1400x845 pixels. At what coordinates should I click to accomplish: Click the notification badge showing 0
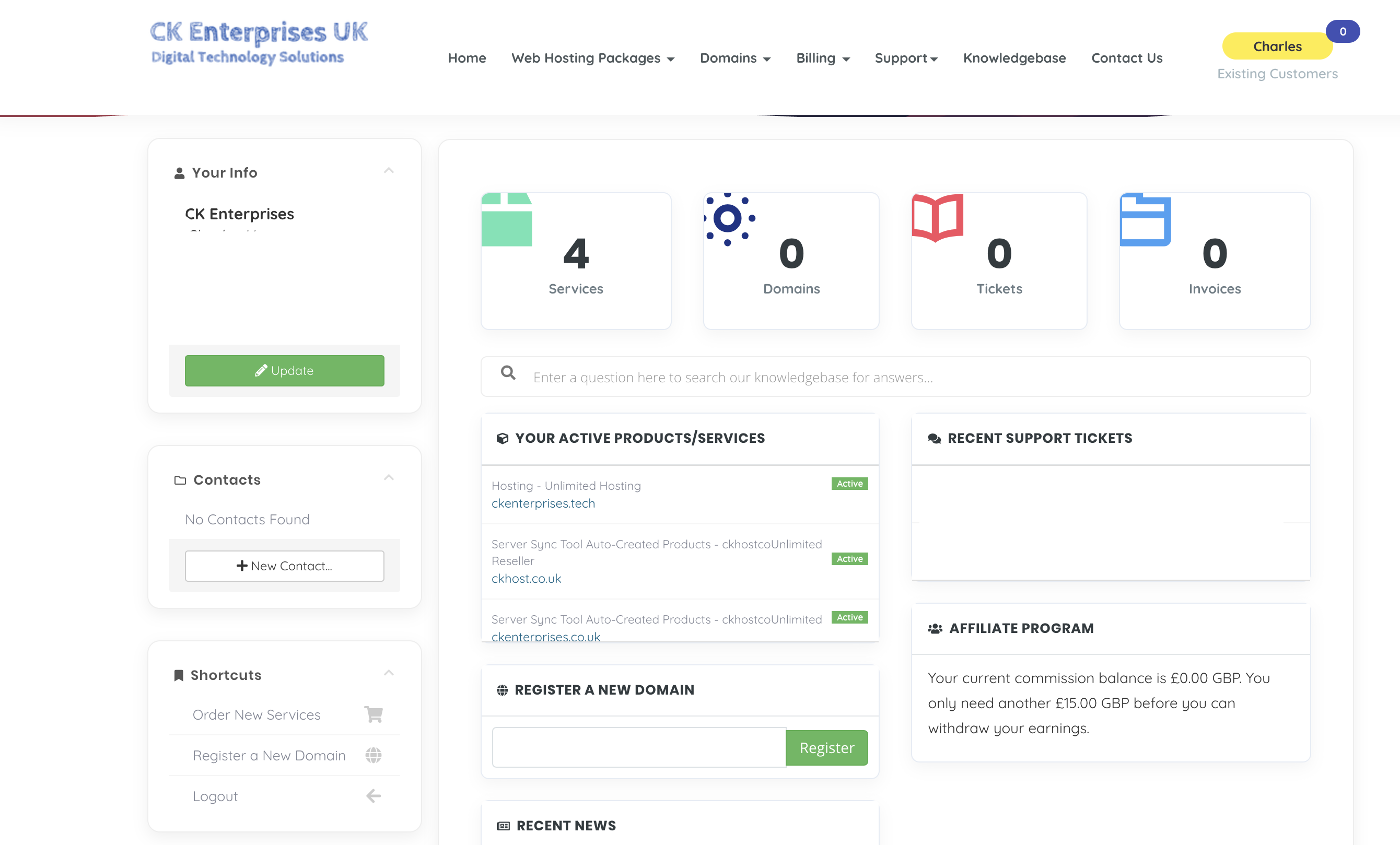pyautogui.click(x=1343, y=31)
